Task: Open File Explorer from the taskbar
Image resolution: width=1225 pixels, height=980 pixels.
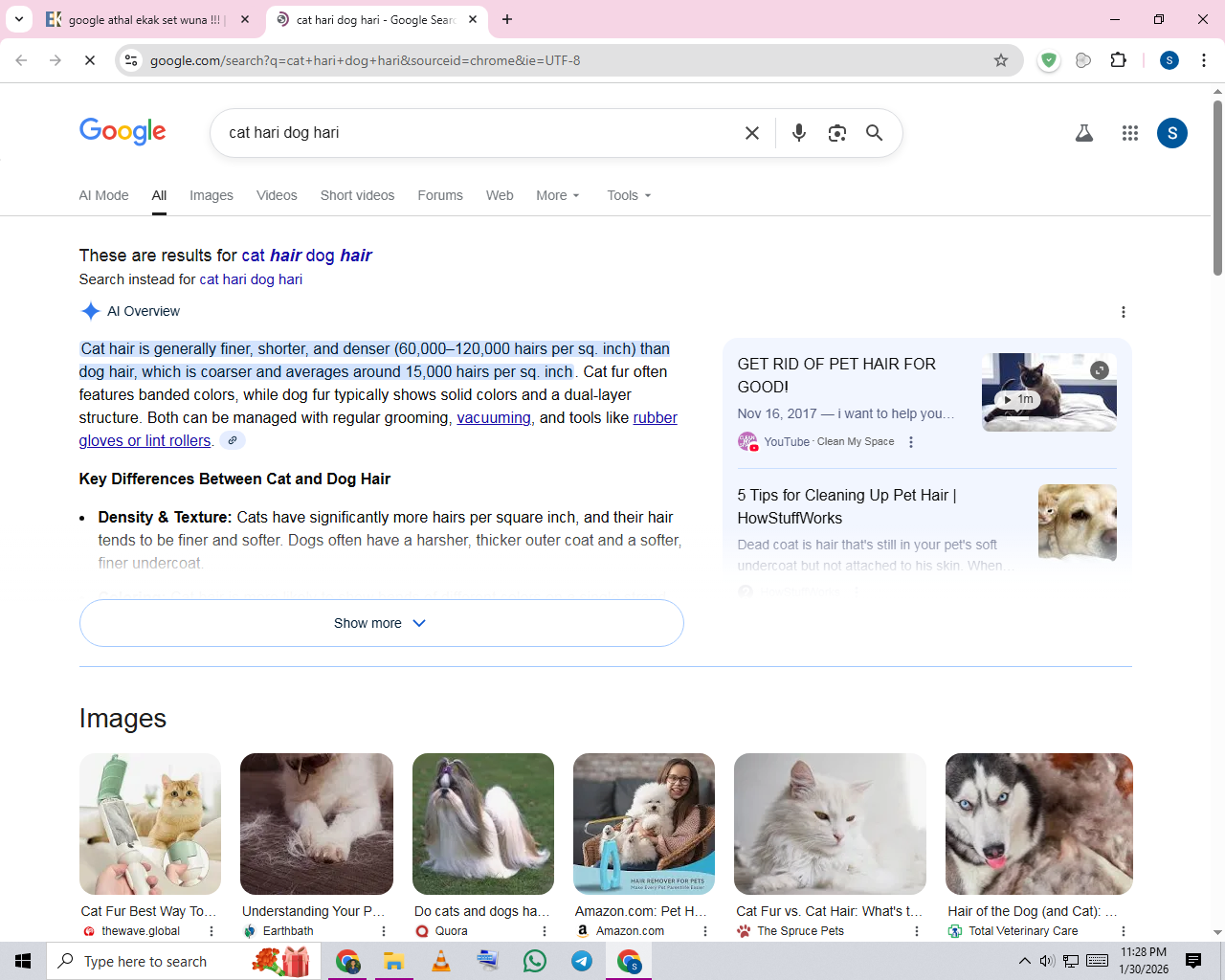Action: [393, 961]
